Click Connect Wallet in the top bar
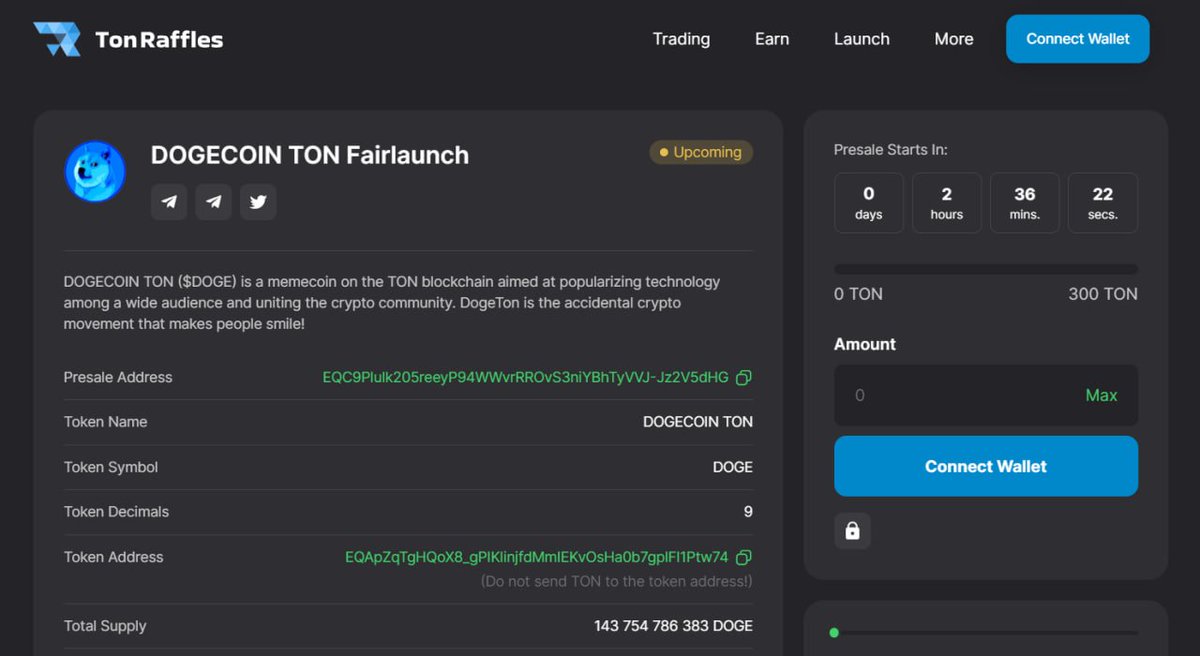 [1077, 39]
